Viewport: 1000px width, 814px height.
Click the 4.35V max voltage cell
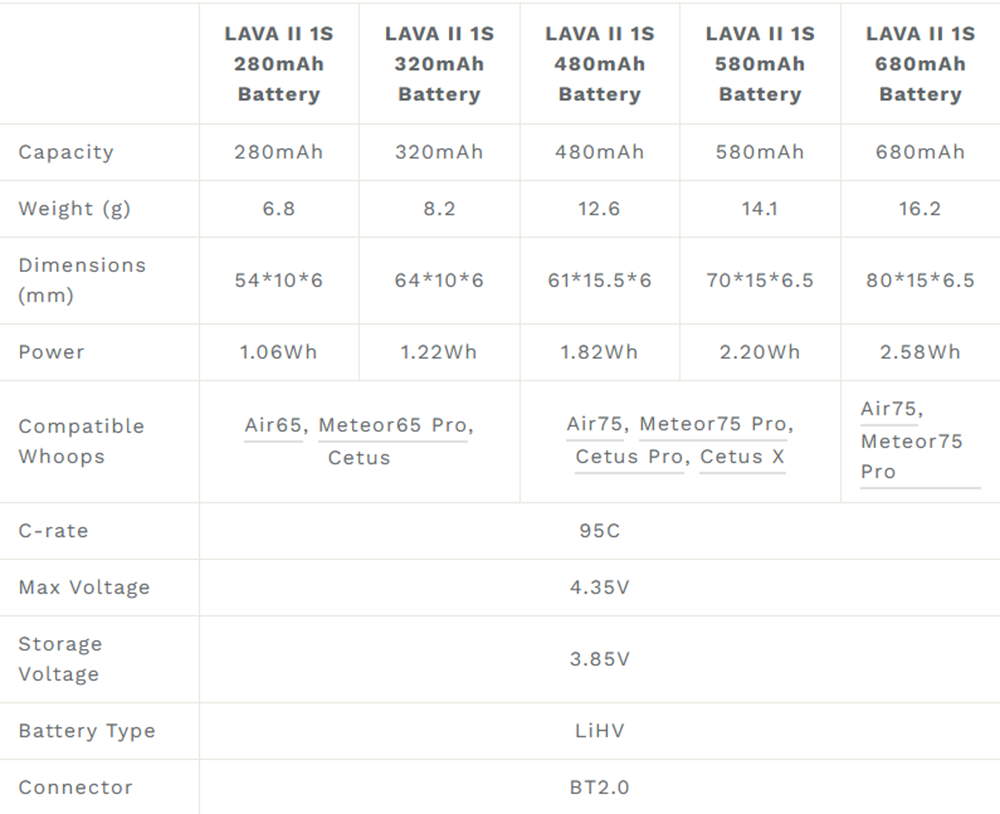(x=599, y=587)
